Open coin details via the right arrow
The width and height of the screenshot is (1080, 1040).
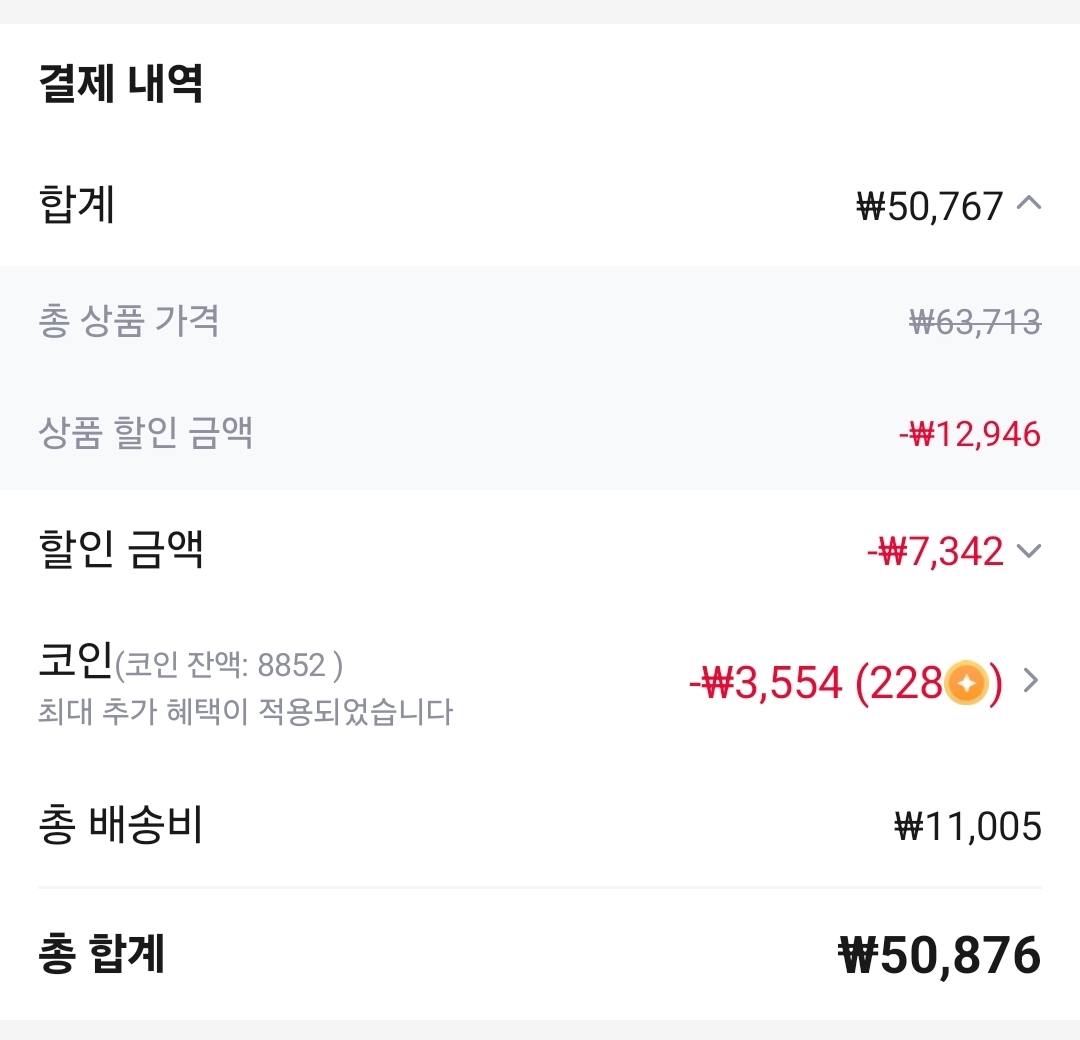point(1029,682)
